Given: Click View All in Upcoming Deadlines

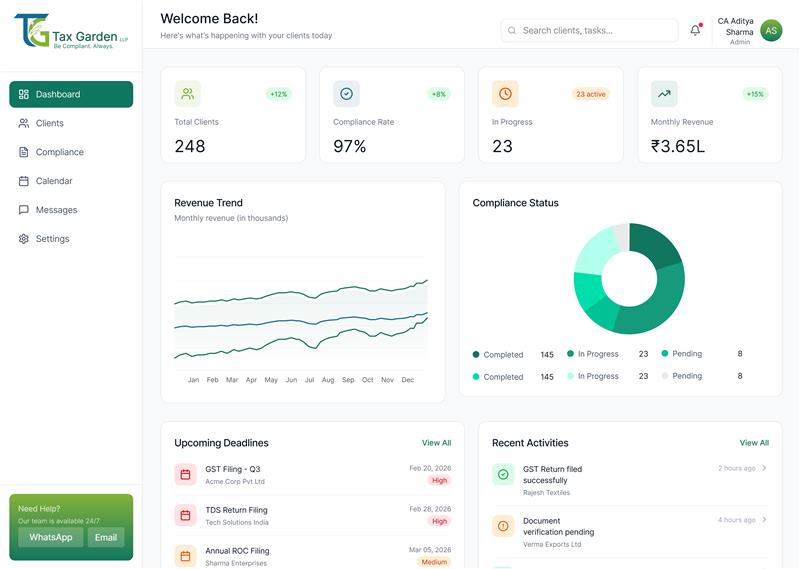Looking at the screenshot, I should pos(436,443).
